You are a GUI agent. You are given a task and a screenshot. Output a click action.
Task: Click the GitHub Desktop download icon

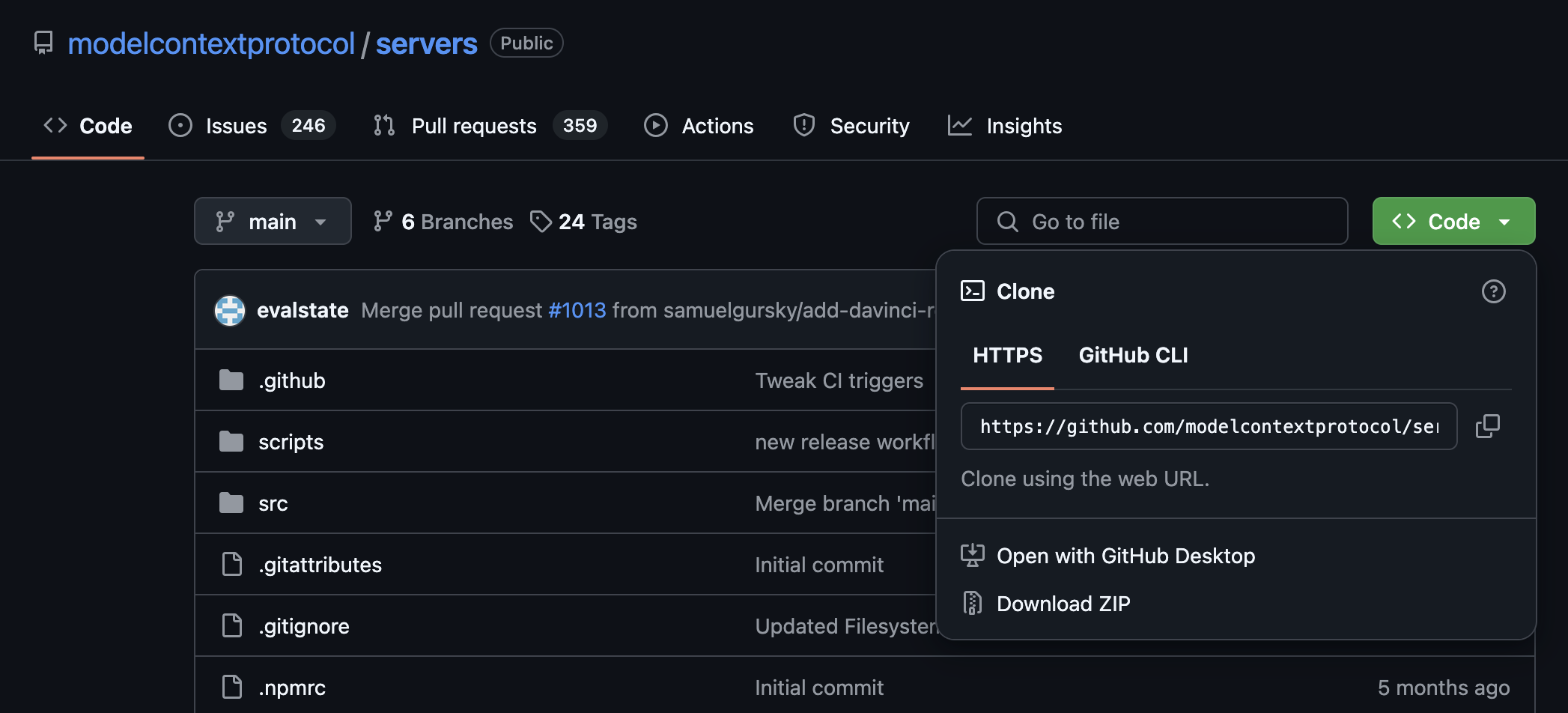tap(973, 556)
